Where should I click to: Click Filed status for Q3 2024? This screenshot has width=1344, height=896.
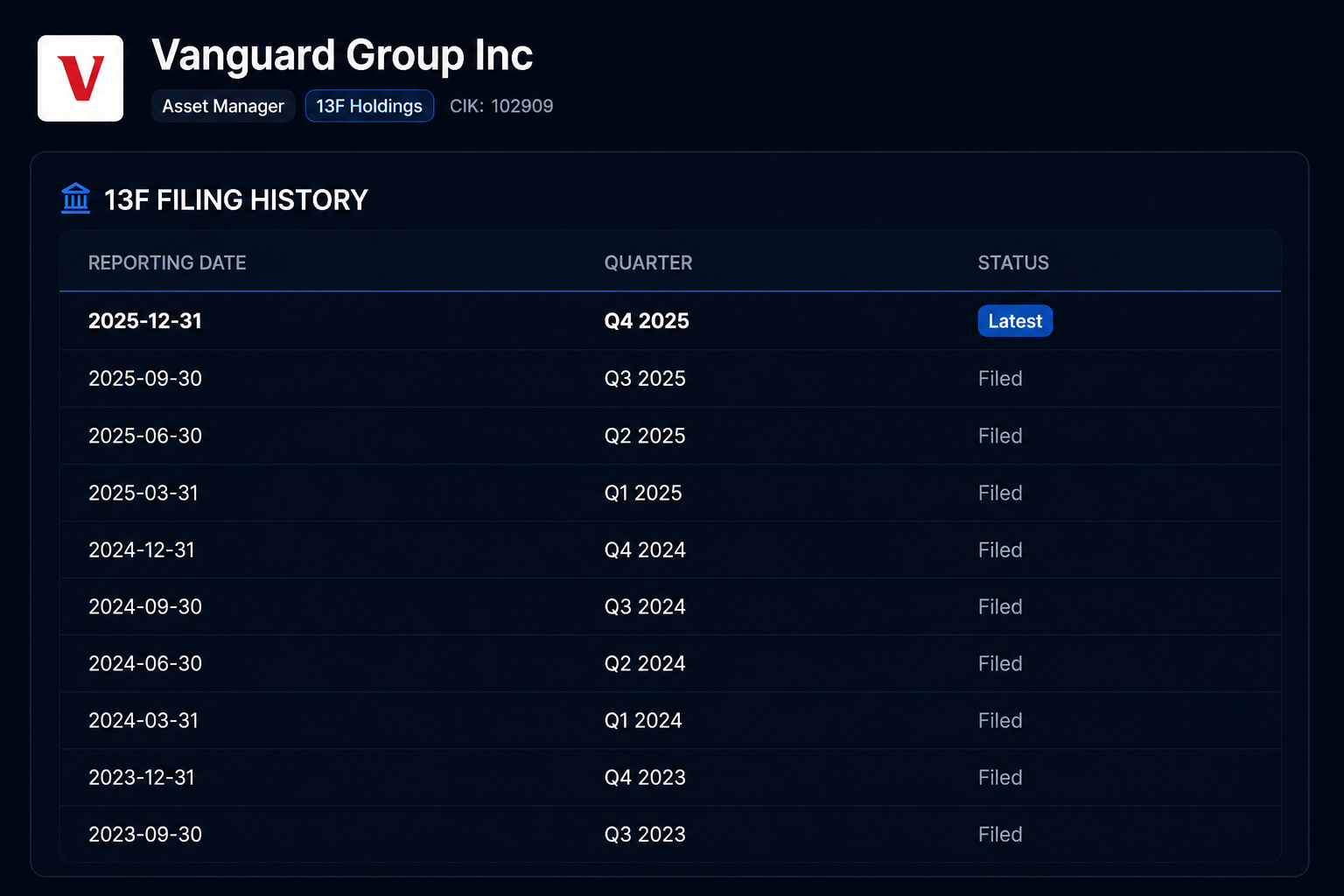(1000, 606)
